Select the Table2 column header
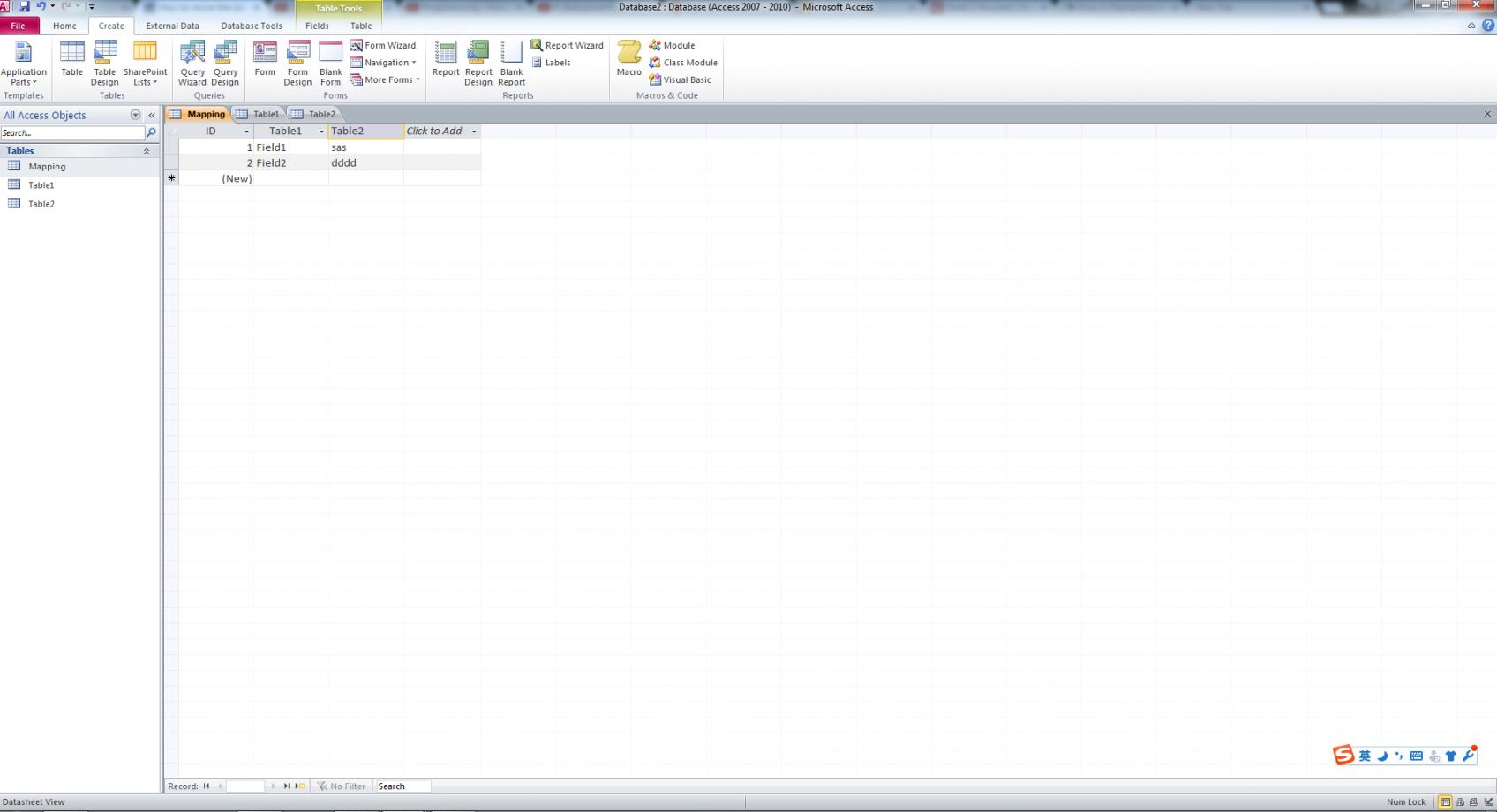The width and height of the screenshot is (1497, 812). click(365, 131)
